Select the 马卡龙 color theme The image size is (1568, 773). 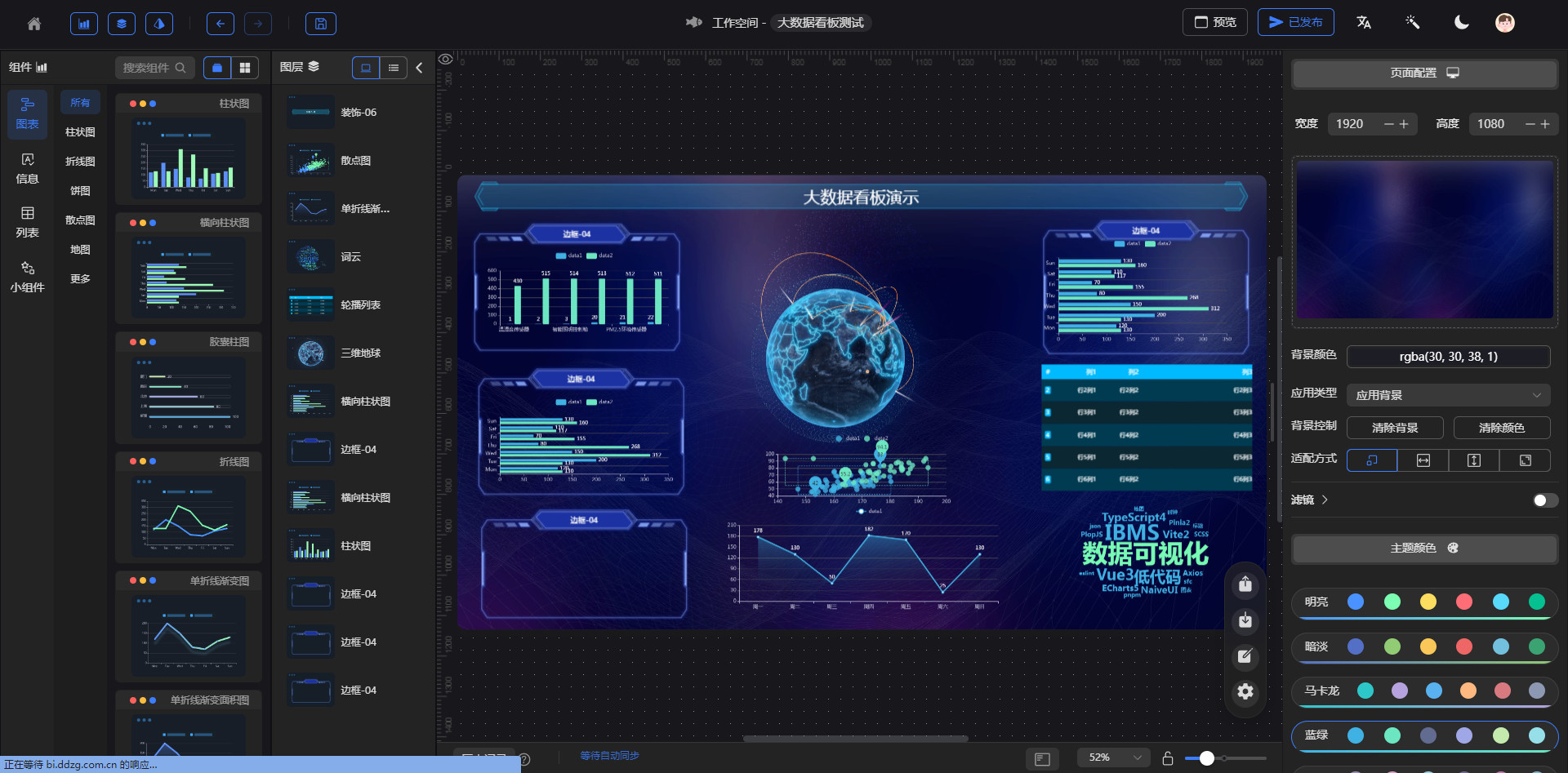[1424, 691]
